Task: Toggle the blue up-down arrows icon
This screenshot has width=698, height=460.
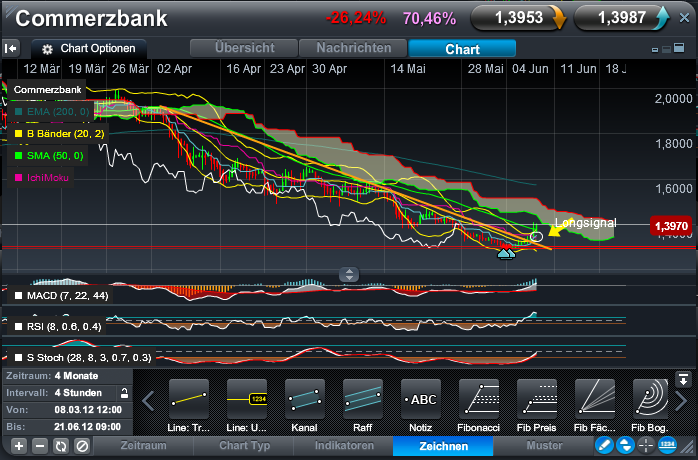Action: pos(625,445)
